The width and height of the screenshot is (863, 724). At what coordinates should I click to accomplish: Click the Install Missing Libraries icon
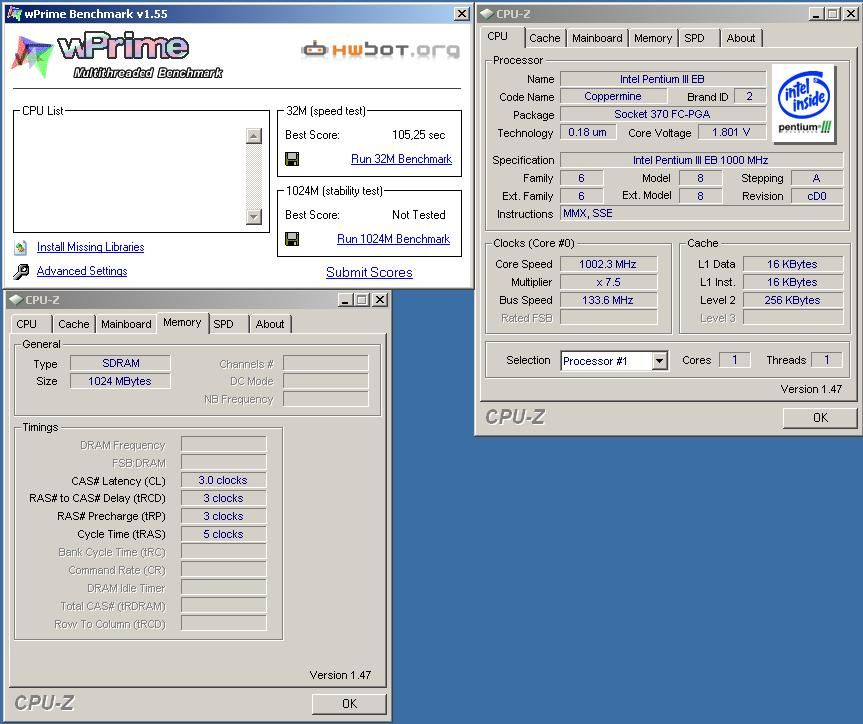coord(20,248)
